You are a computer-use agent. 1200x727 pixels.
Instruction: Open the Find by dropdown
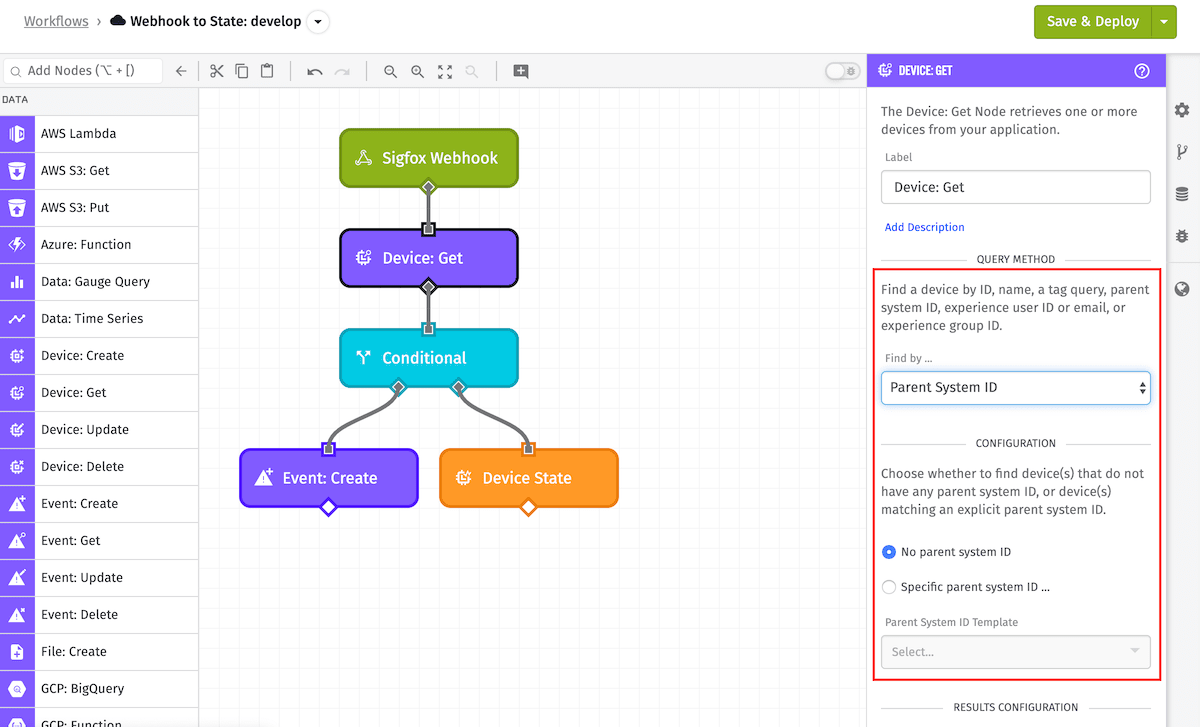coord(1016,388)
